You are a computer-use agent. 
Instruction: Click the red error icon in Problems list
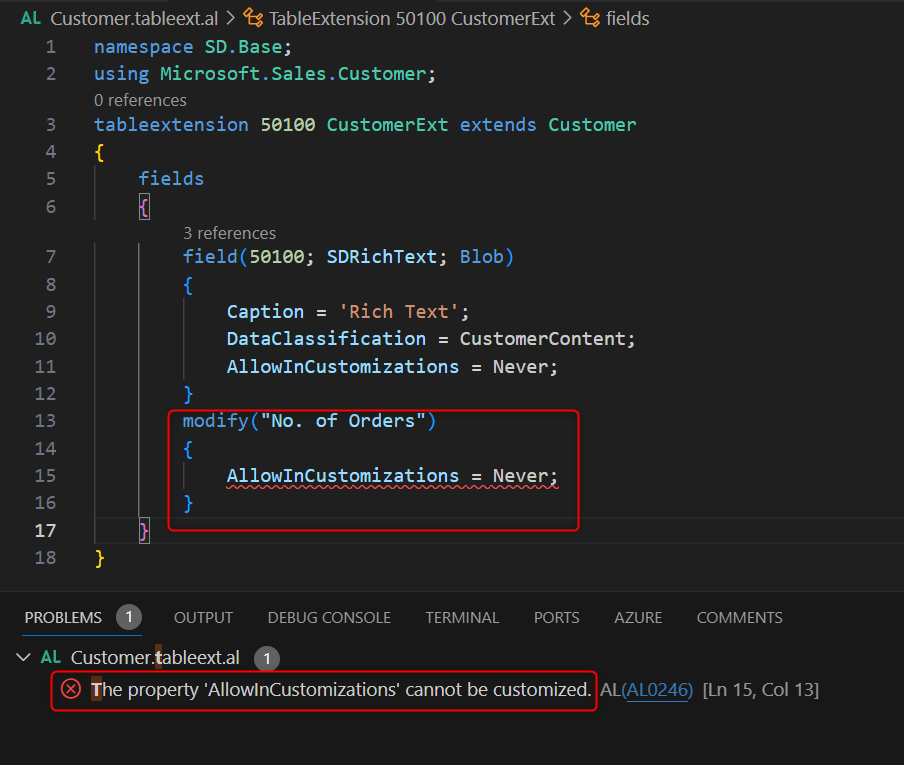point(71,689)
